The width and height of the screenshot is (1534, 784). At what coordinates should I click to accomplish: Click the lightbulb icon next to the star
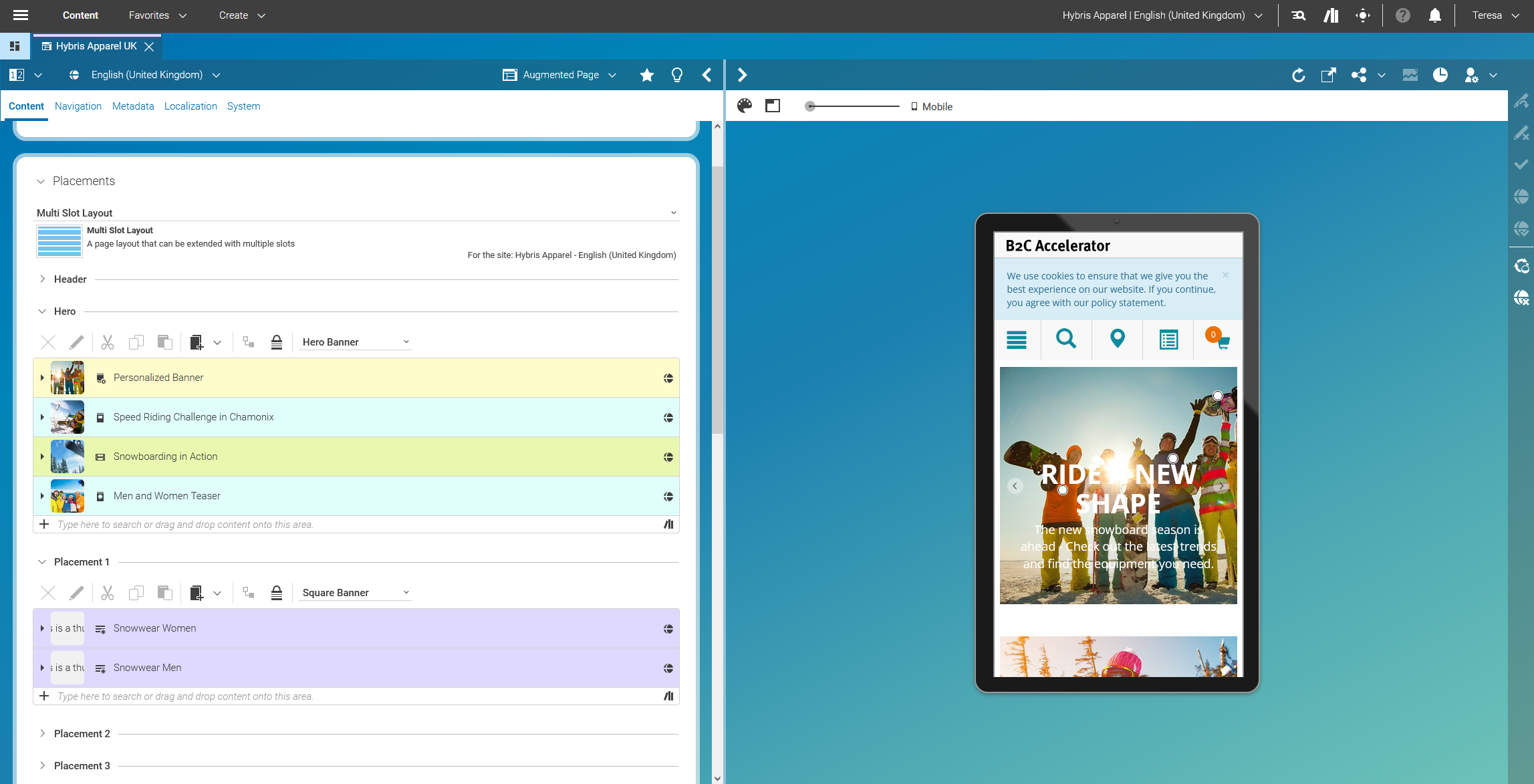(676, 75)
